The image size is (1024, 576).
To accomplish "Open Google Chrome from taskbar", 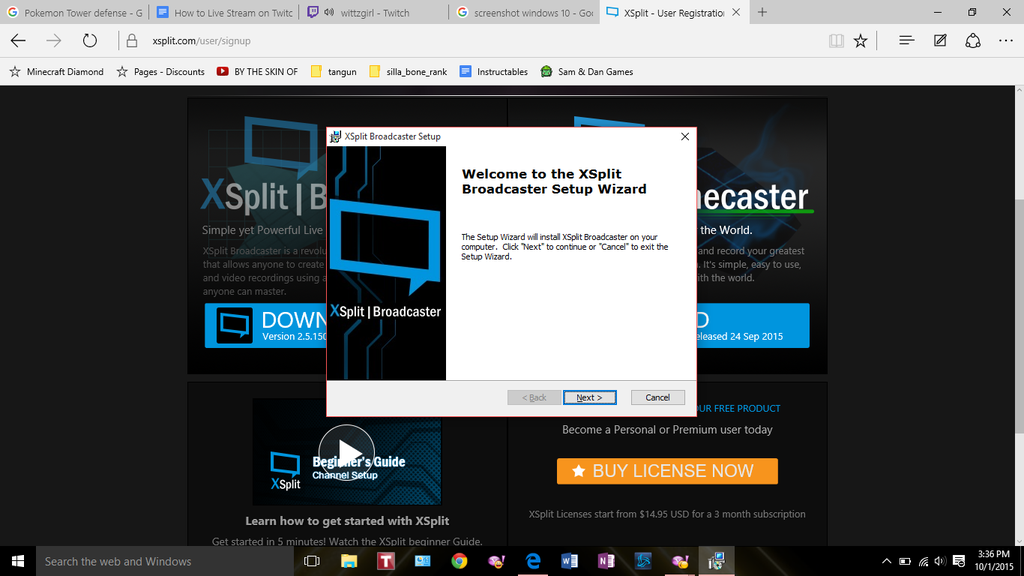I will pos(459,561).
